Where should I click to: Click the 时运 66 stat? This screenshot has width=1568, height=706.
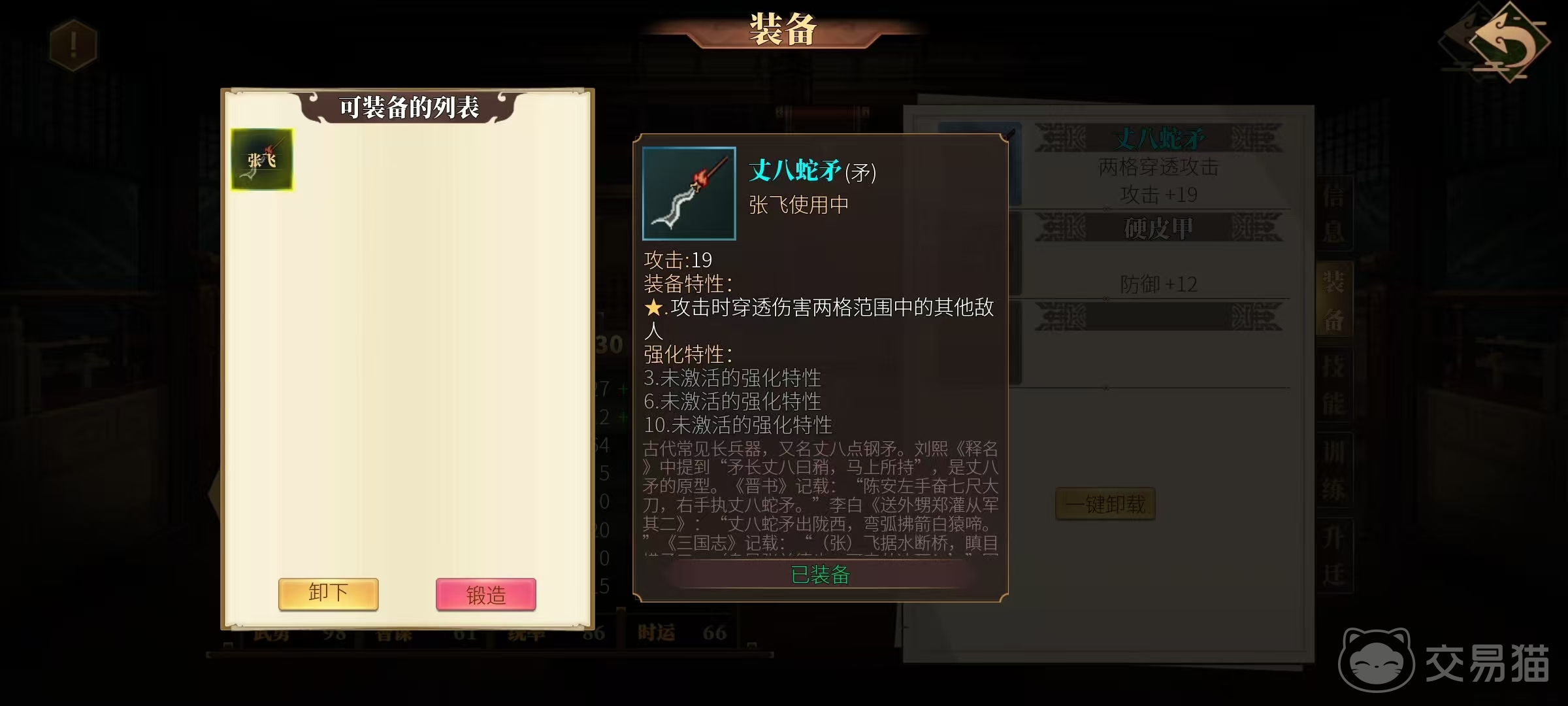682,633
